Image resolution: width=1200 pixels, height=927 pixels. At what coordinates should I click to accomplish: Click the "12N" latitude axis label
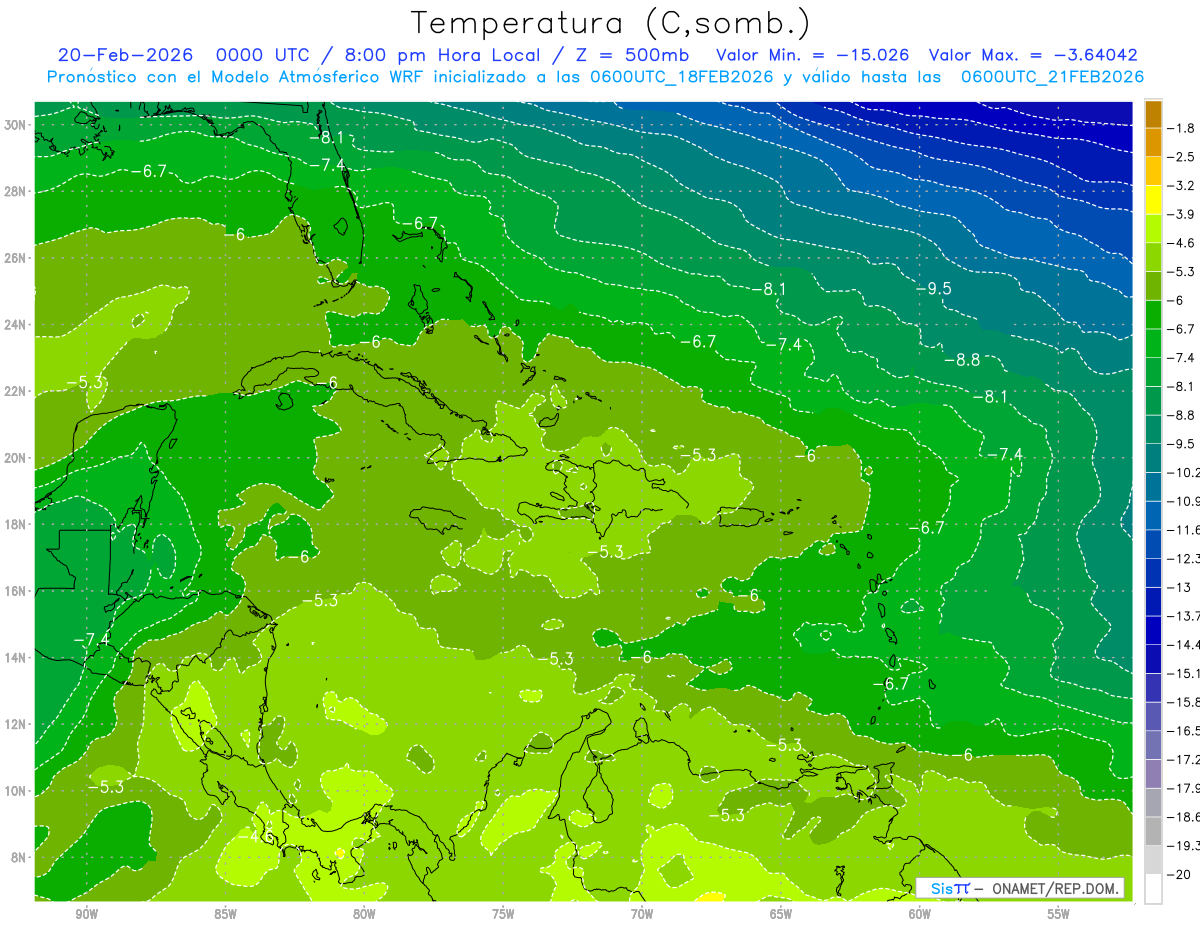click(14, 724)
